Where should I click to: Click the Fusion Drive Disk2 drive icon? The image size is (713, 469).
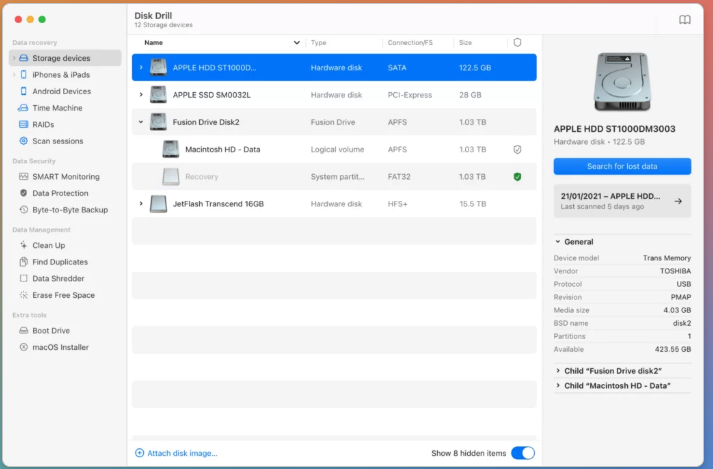(x=158, y=122)
